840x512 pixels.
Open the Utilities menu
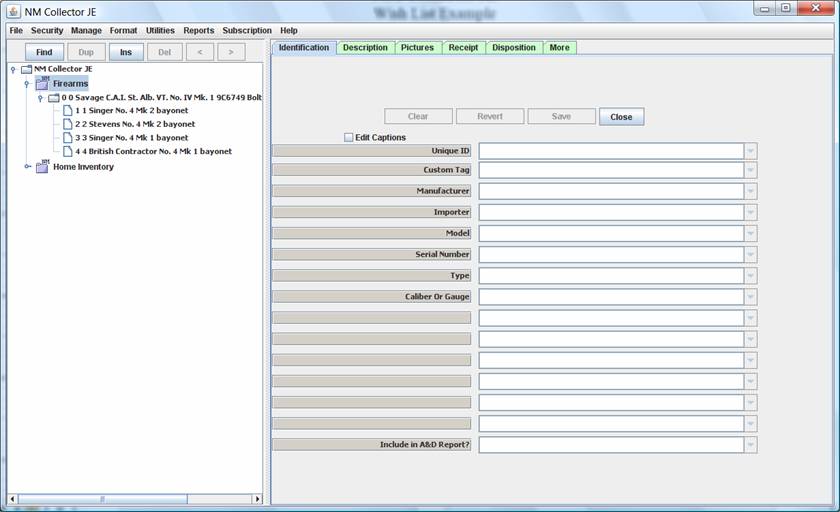pos(160,31)
